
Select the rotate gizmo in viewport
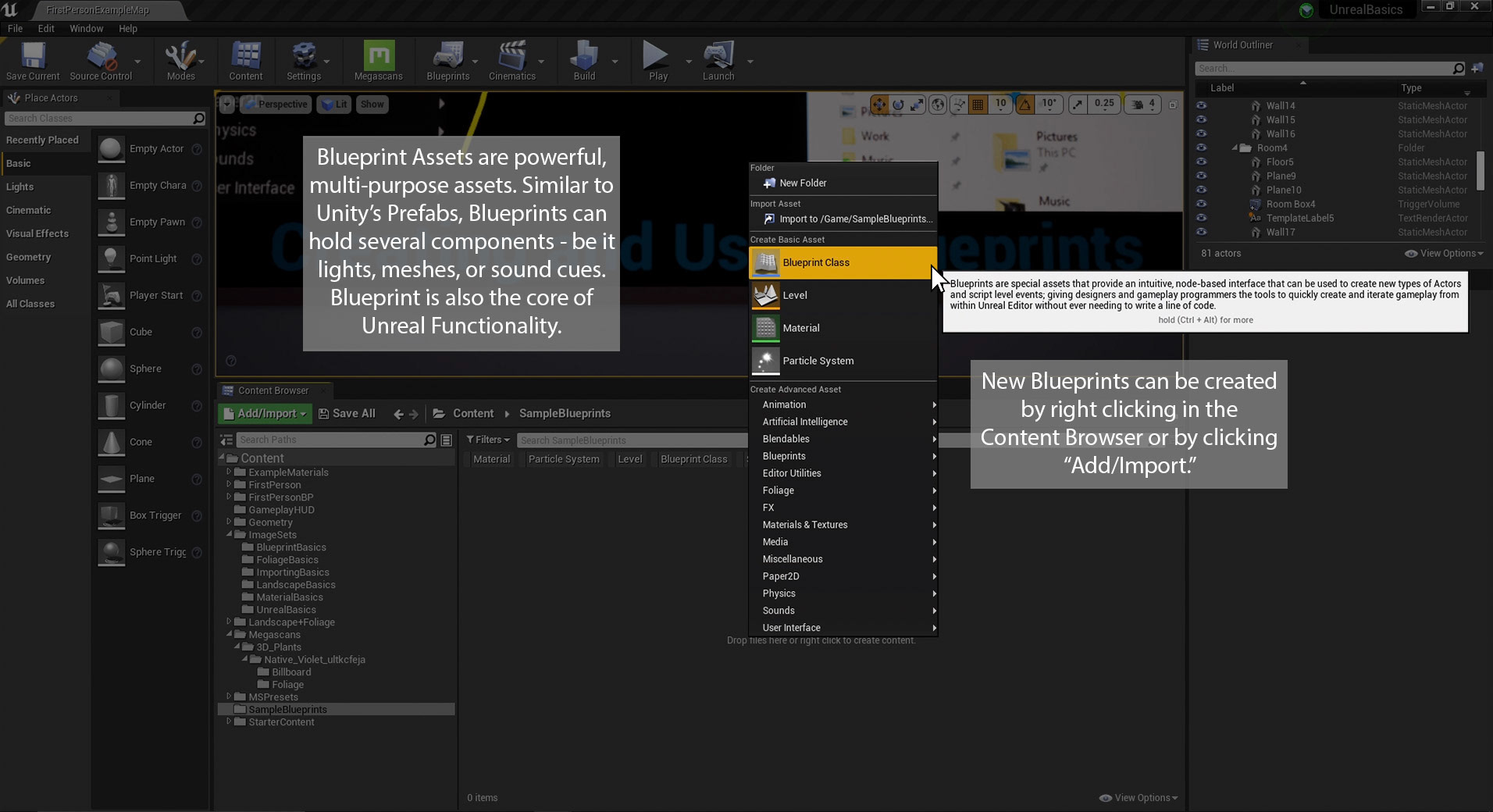[x=899, y=104]
